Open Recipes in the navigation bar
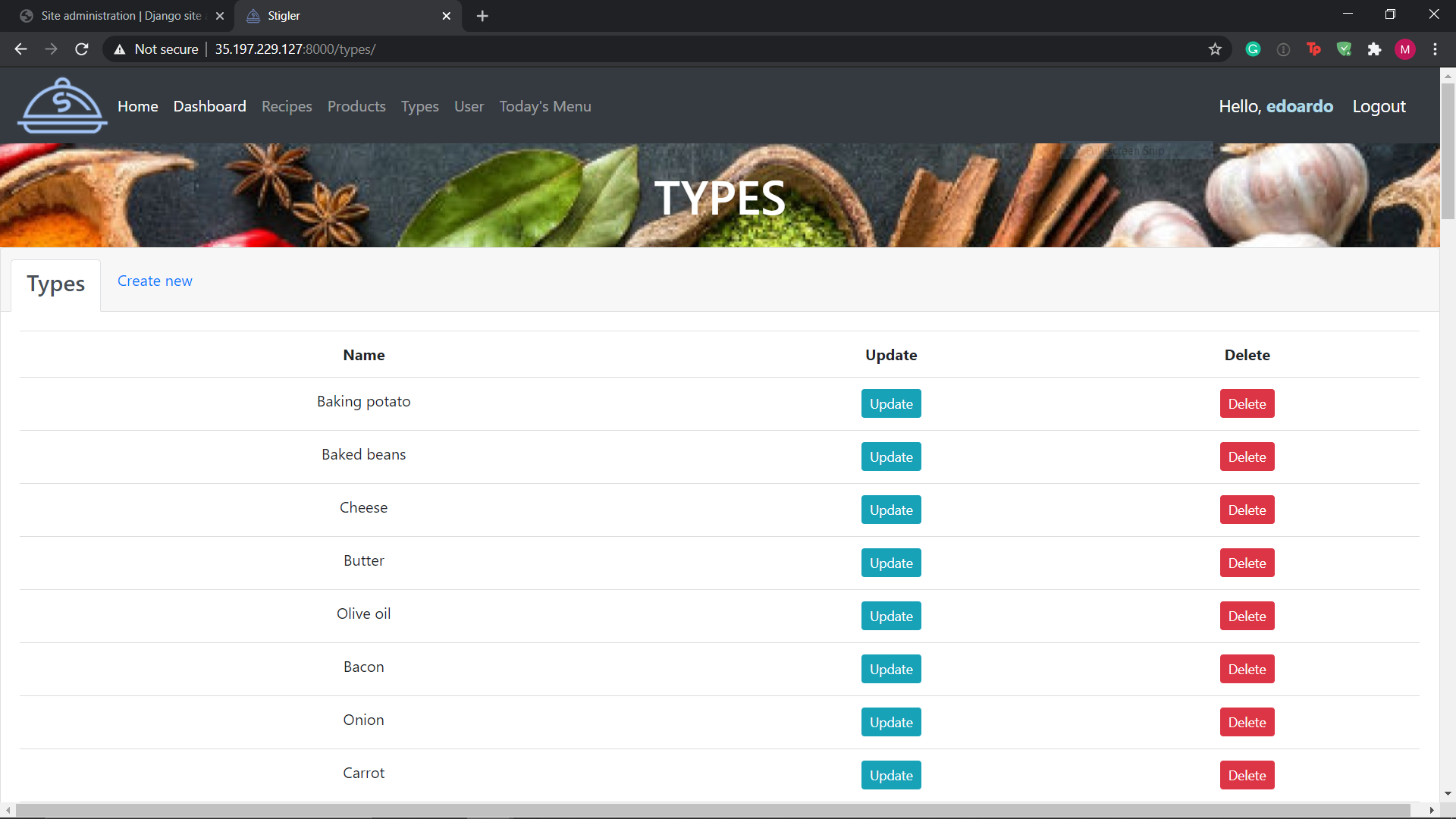The height and width of the screenshot is (819, 1456). (x=287, y=107)
